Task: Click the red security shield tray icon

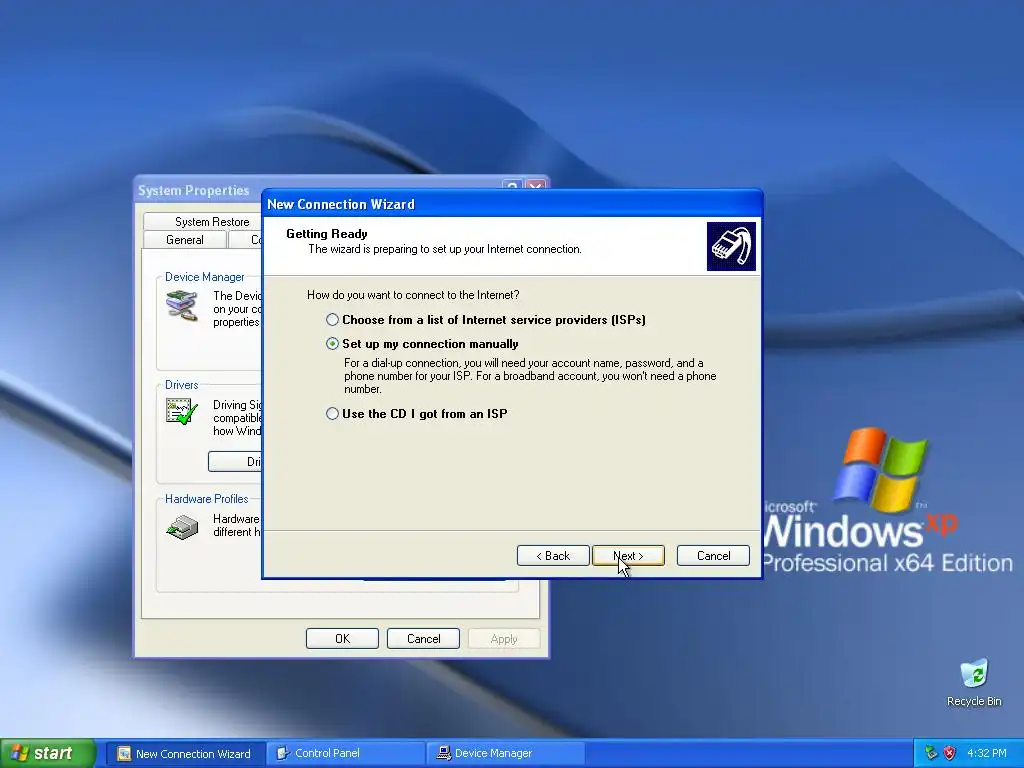Action: (x=950, y=754)
